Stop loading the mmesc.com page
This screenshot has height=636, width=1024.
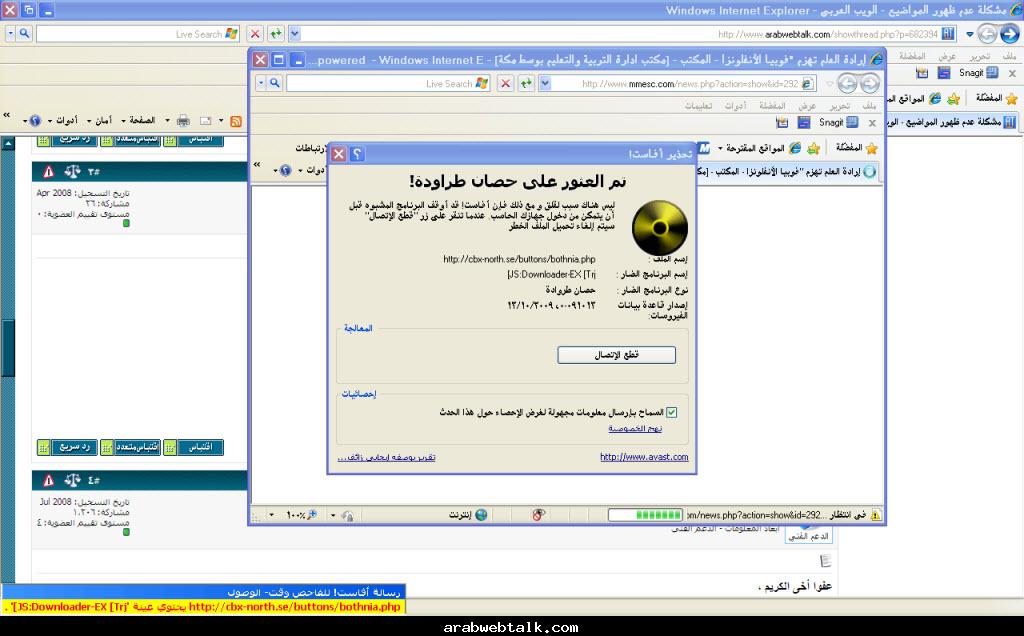click(505, 84)
